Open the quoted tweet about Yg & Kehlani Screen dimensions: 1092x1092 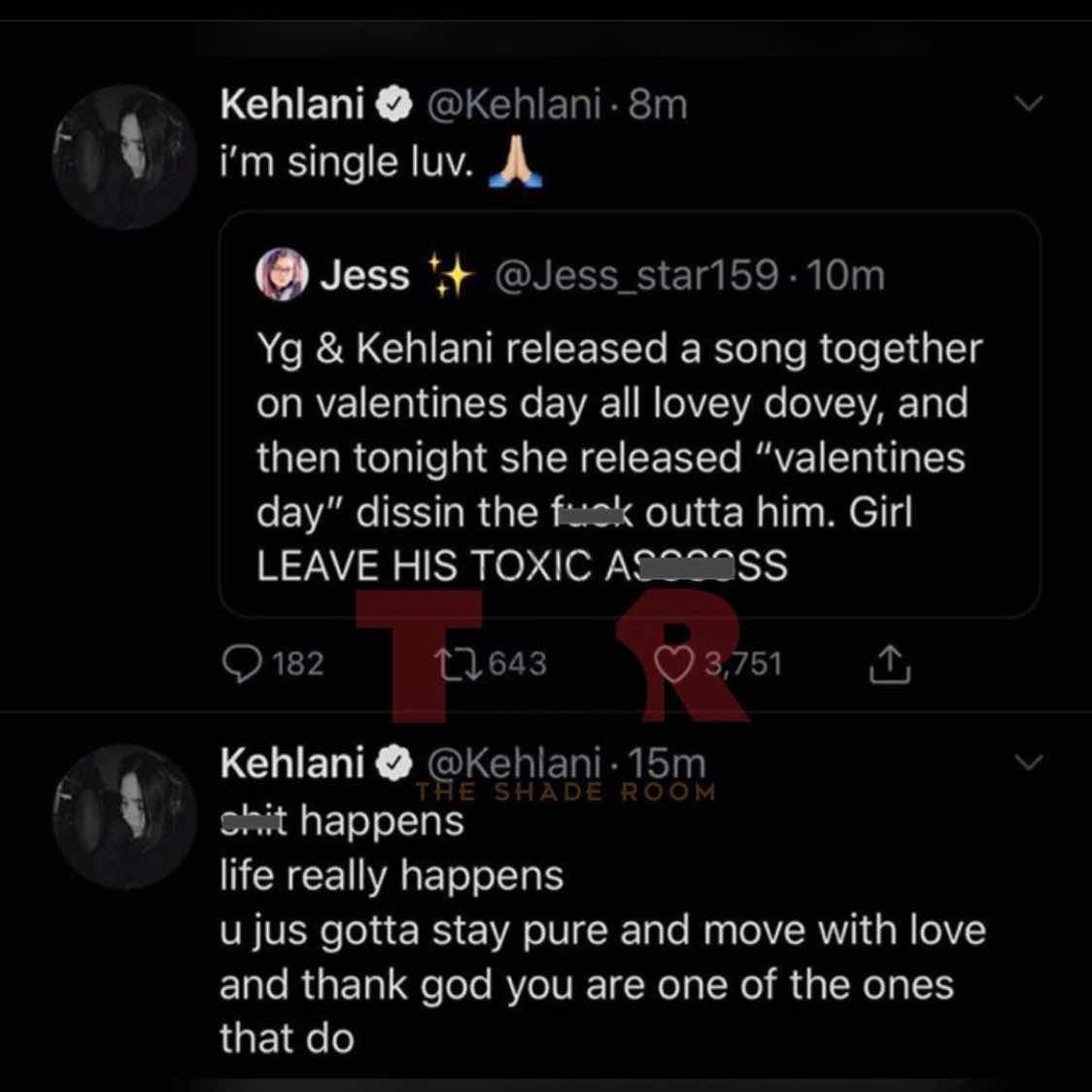(x=631, y=415)
